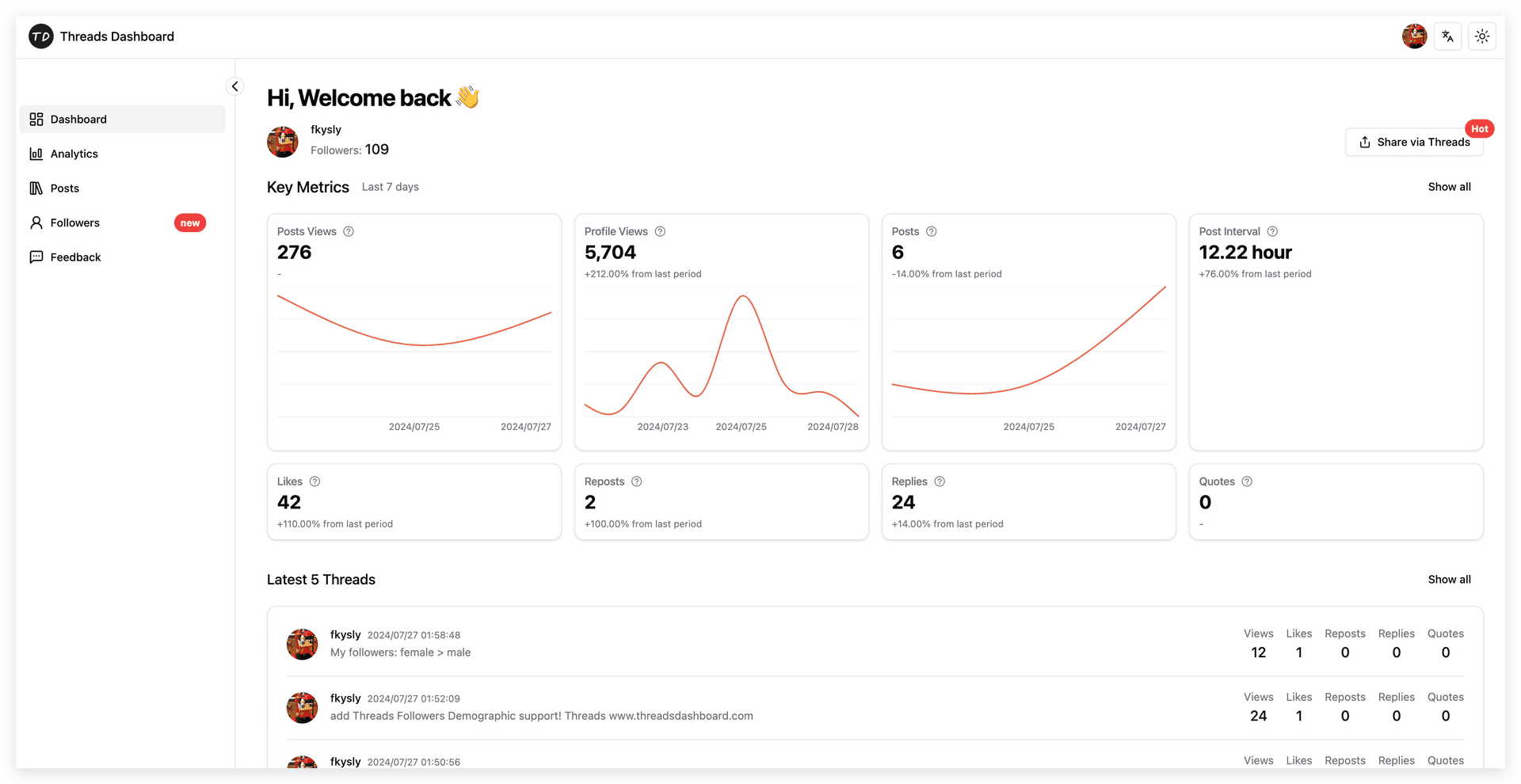Click the Analytics bar chart icon
Screen dimensions: 1521x784
click(36, 154)
